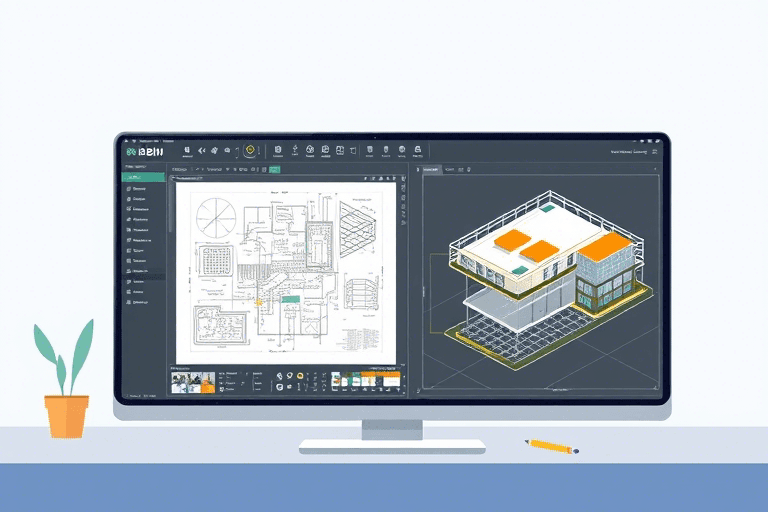Switch to the first tab above the 3D viewport

pos(433,172)
